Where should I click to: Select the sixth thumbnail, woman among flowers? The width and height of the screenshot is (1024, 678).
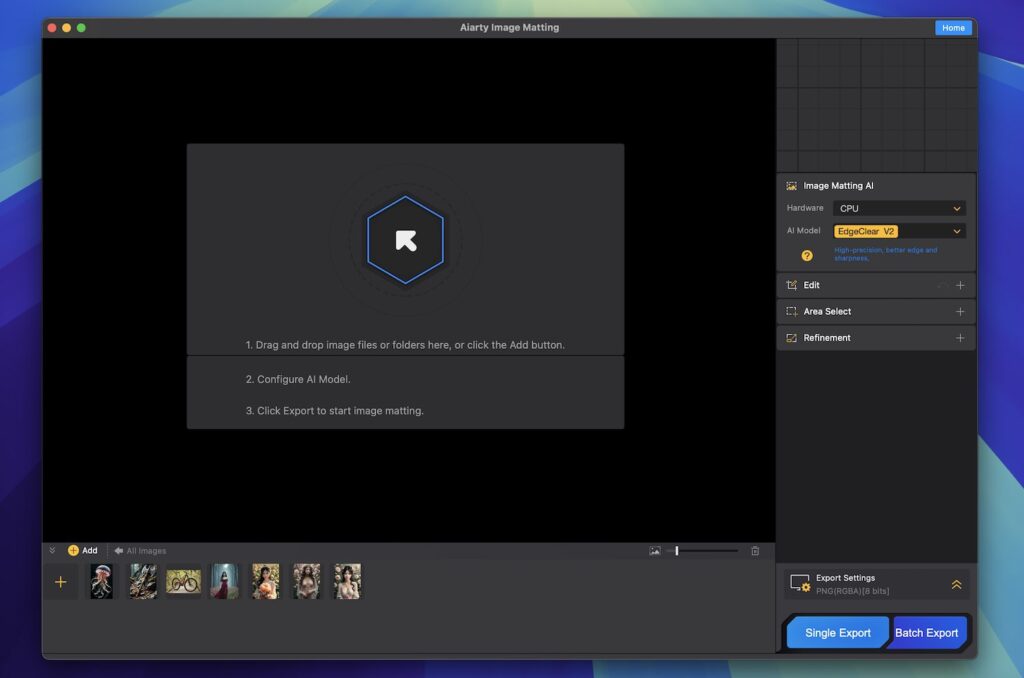306,581
